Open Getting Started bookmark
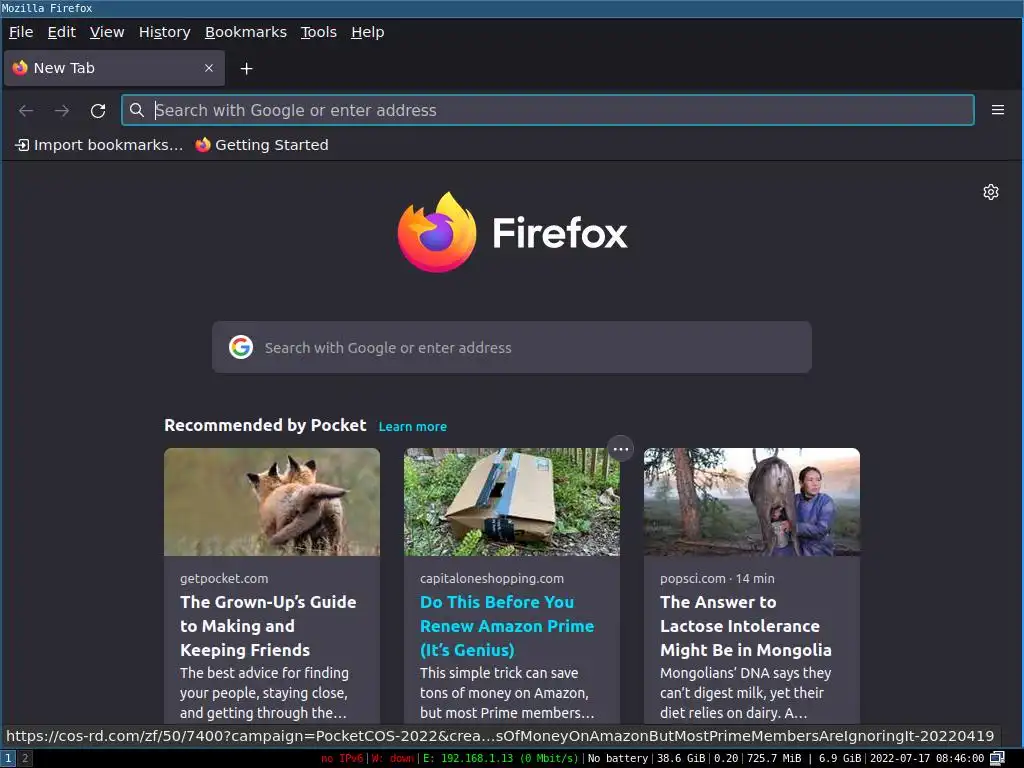Image resolution: width=1024 pixels, height=768 pixels. click(x=262, y=145)
